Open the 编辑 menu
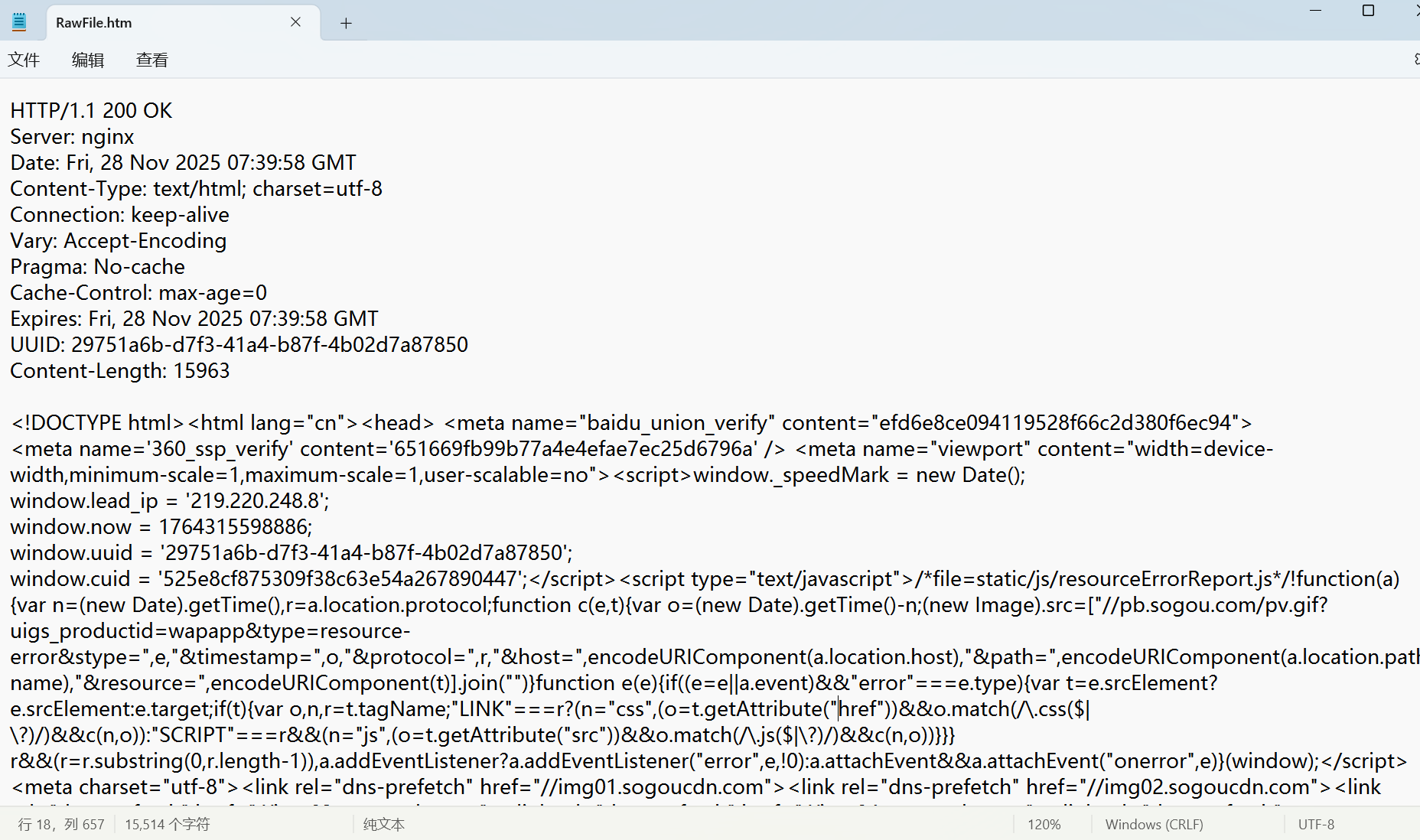The image size is (1420, 840). tap(88, 60)
